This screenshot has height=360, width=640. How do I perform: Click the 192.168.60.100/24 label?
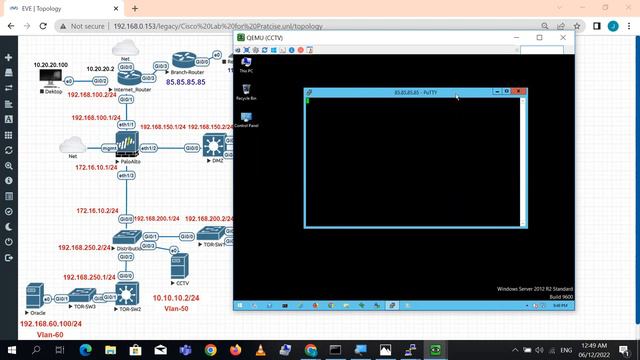[51, 324]
